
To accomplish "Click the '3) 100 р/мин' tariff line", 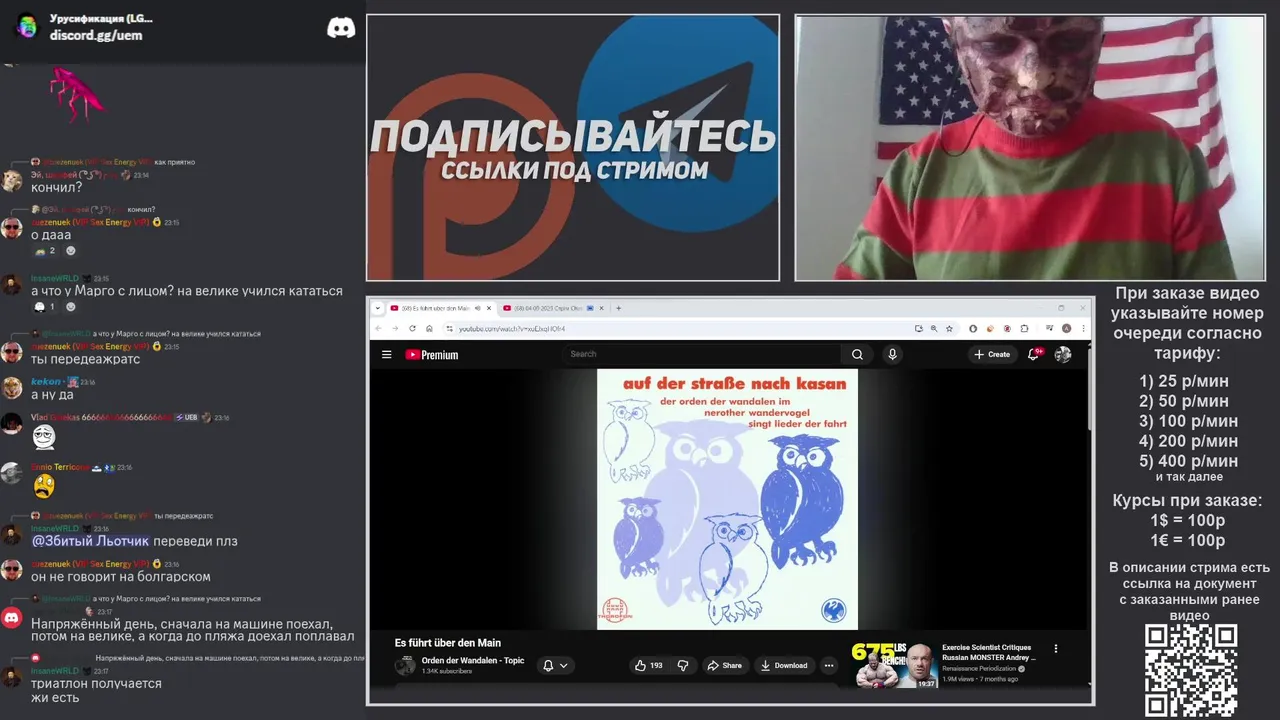I will pos(1188,421).
